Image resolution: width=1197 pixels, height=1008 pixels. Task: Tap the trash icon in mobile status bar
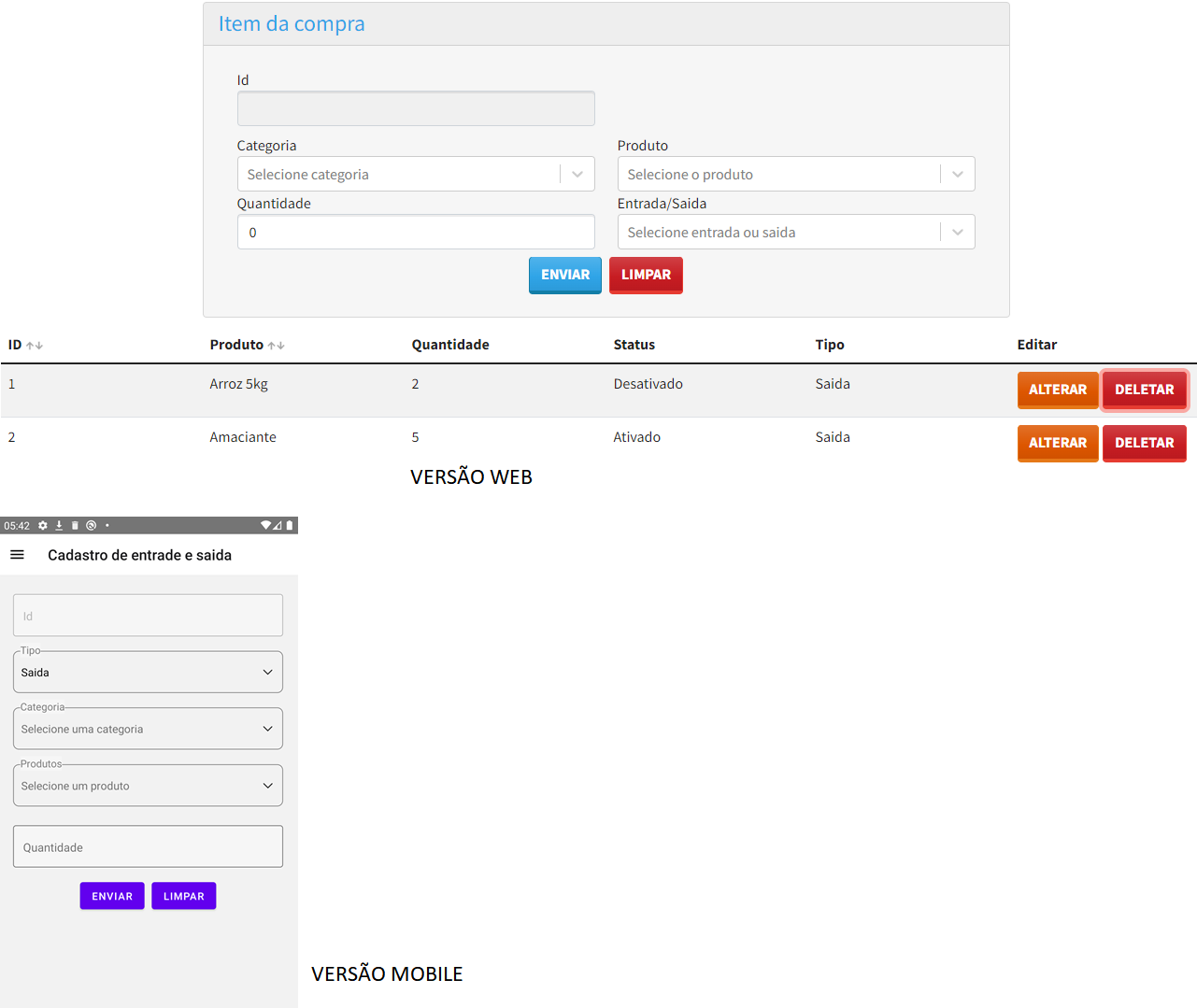coord(75,526)
